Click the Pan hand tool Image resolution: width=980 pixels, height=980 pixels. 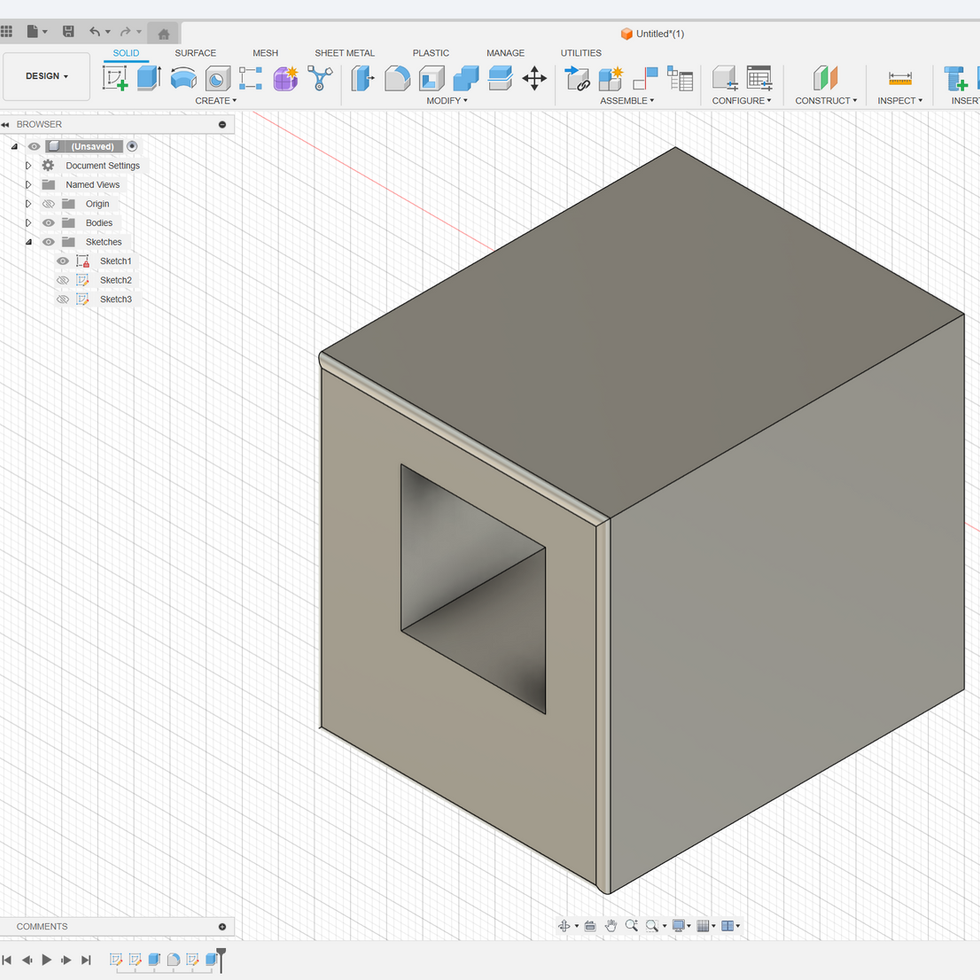point(610,926)
